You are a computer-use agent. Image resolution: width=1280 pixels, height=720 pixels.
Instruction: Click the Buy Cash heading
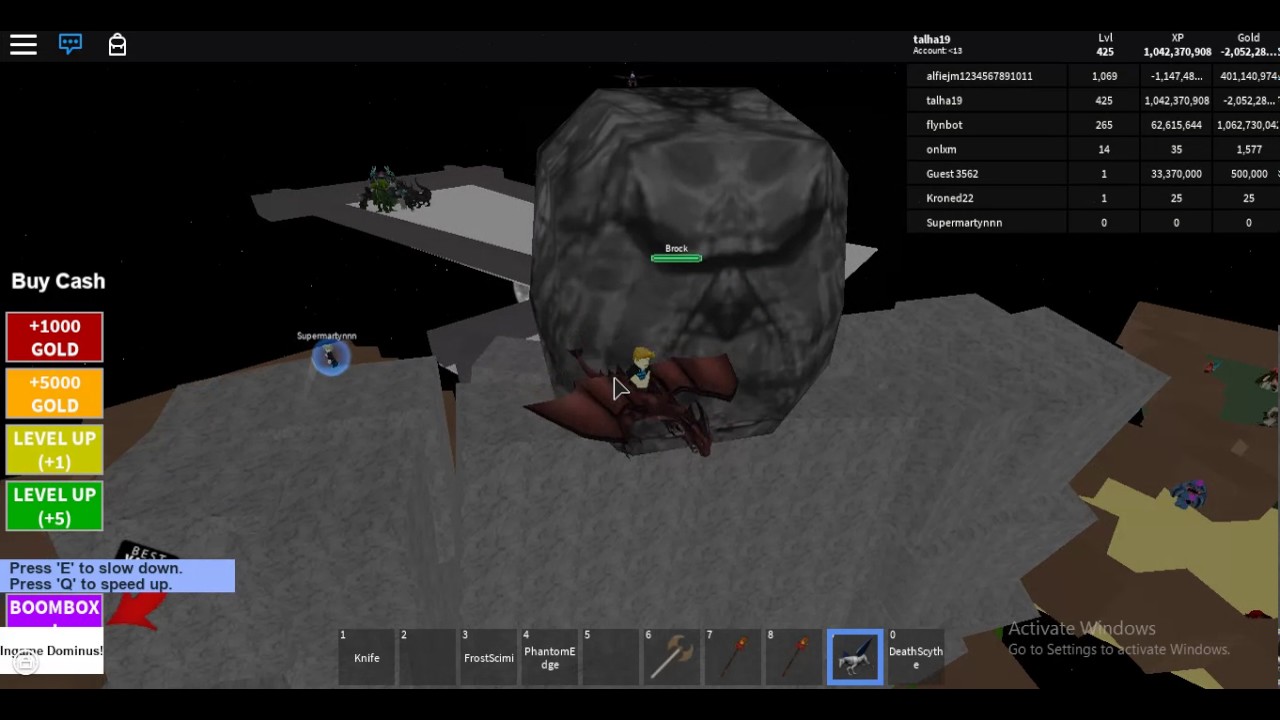coord(58,281)
